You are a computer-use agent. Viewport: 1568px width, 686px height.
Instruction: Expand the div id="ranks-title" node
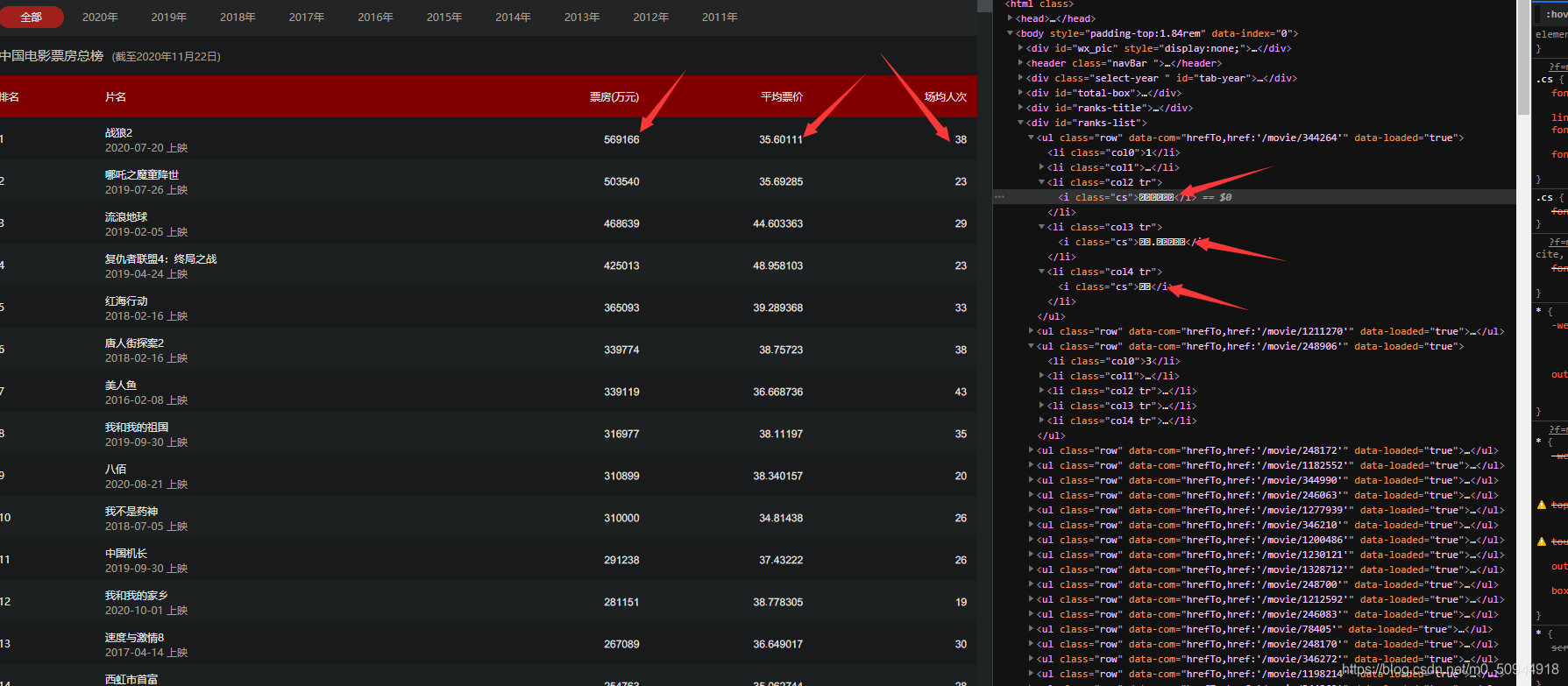pyautogui.click(x=1021, y=108)
